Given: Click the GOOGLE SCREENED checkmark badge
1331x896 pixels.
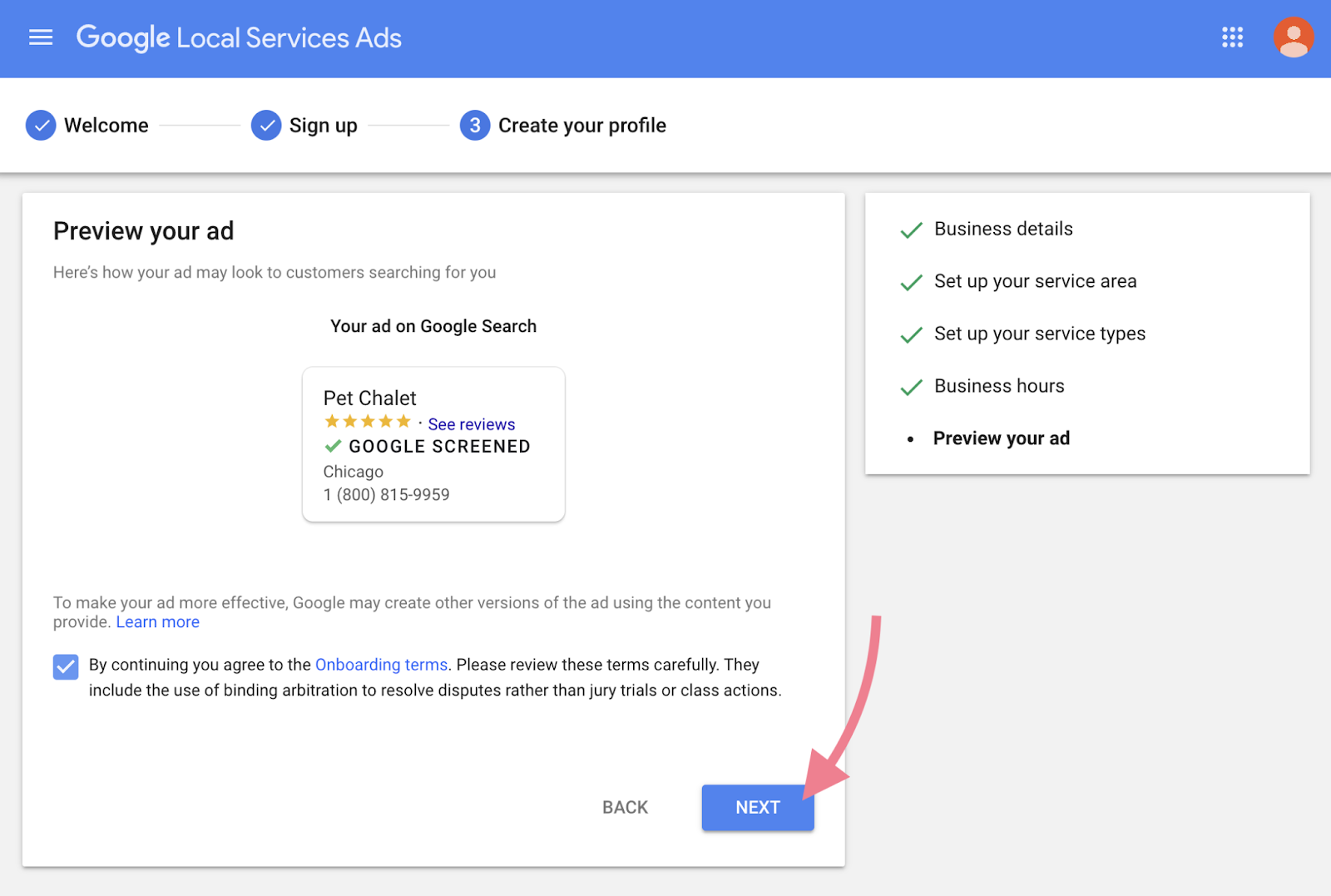Looking at the screenshot, I should 332,446.
